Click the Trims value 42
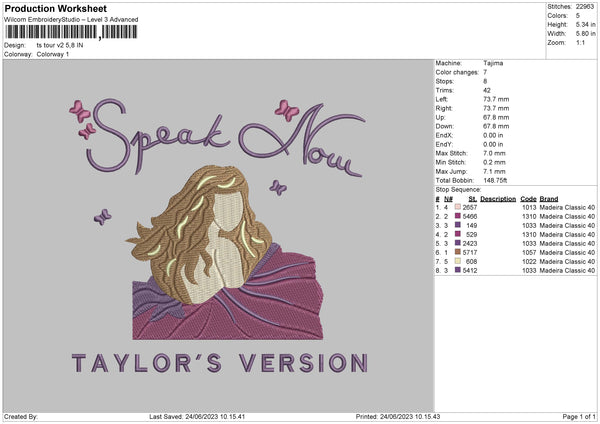Image resolution: width=600 pixels, height=424 pixels. click(487, 90)
